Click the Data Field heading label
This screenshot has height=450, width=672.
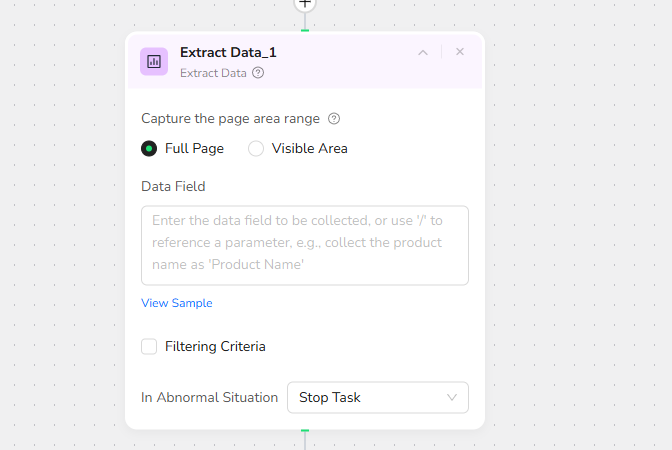(173, 186)
